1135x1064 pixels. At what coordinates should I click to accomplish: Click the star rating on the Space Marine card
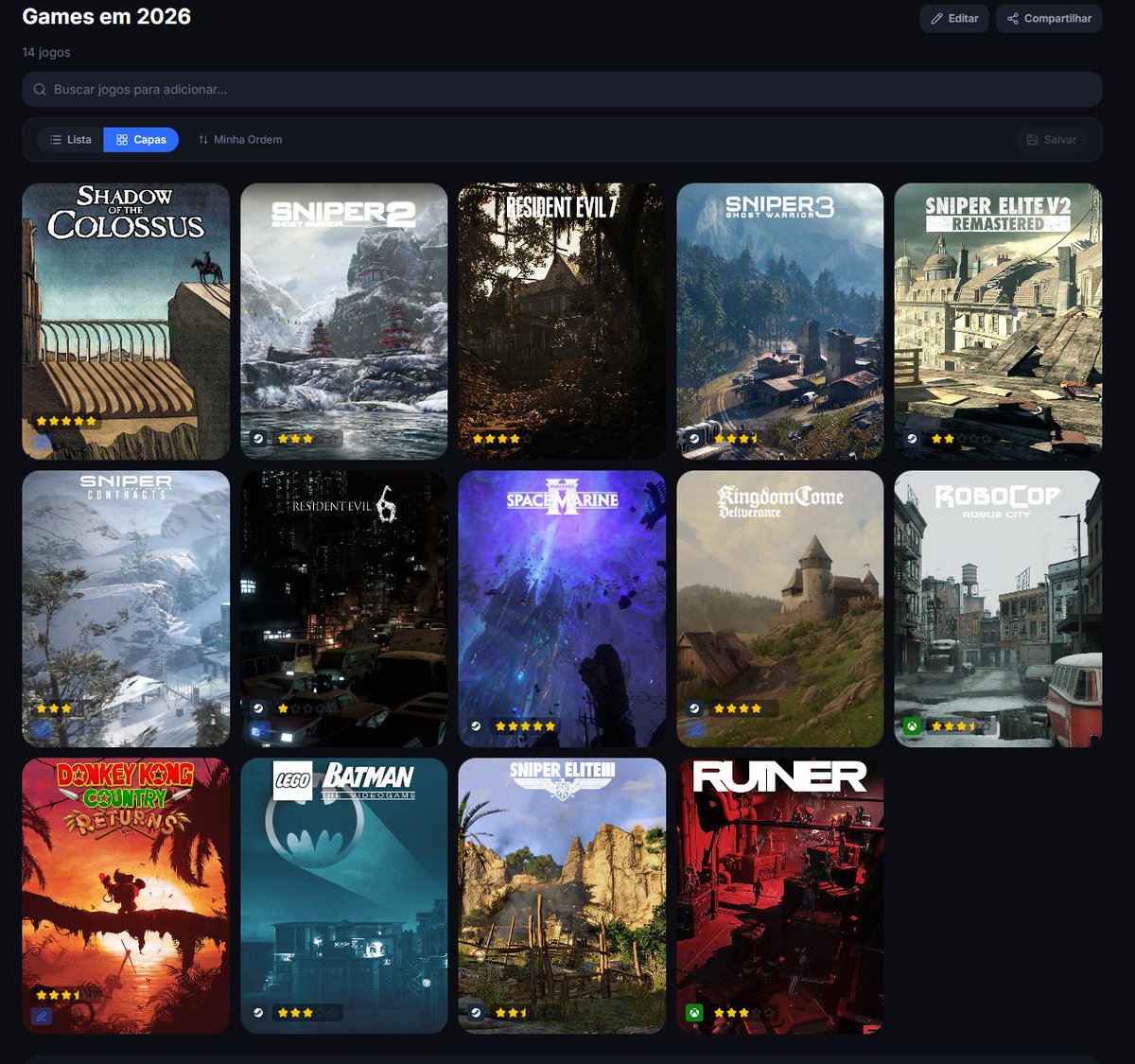[525, 726]
